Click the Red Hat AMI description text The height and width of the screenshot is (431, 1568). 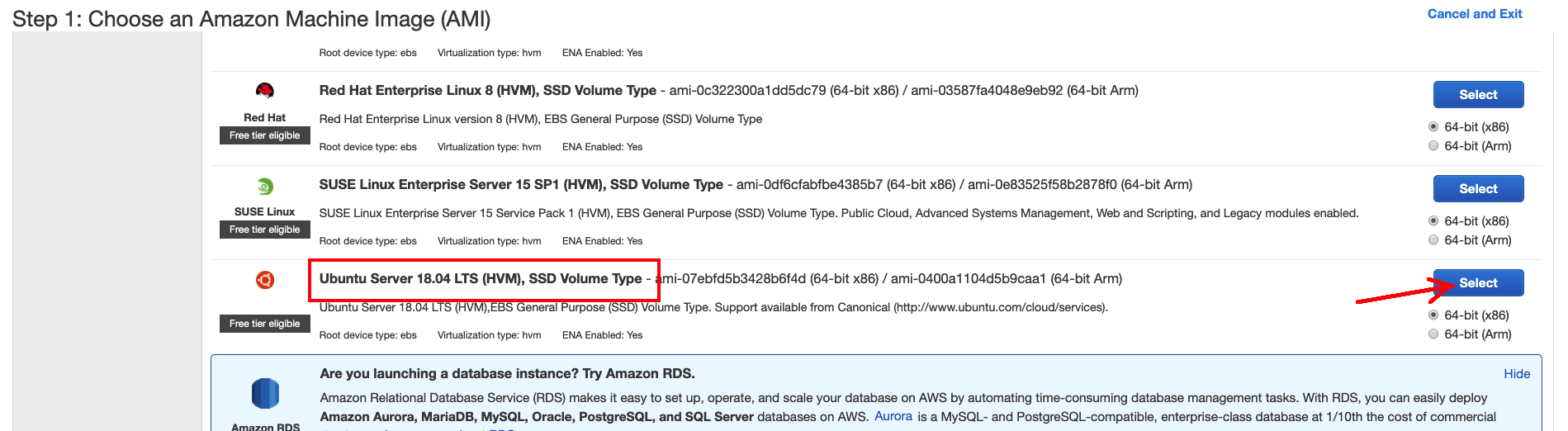coord(541,119)
